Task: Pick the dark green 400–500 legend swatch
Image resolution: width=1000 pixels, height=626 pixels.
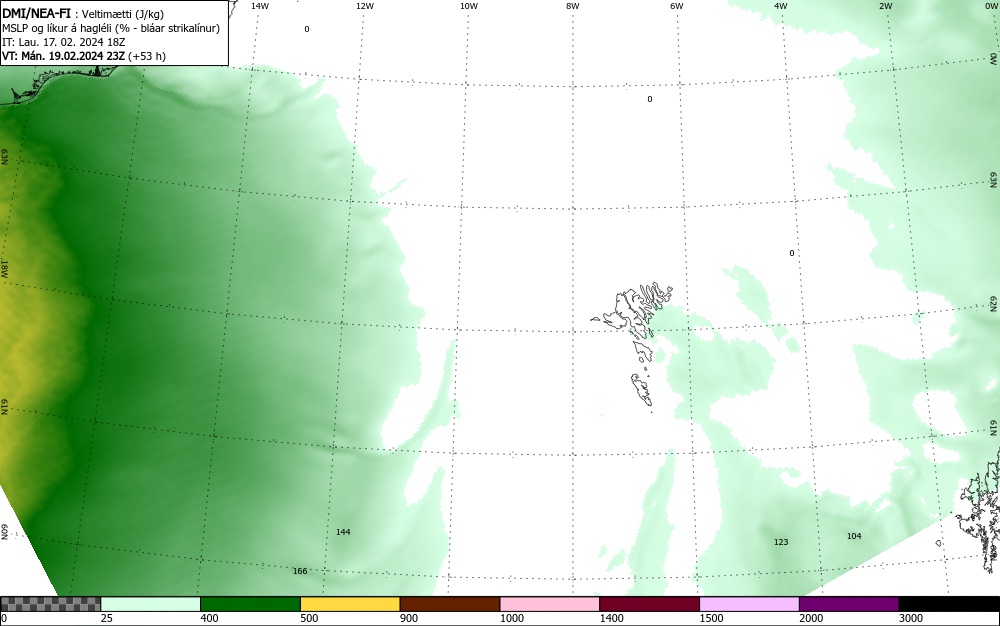Action: pyautogui.click(x=250, y=604)
